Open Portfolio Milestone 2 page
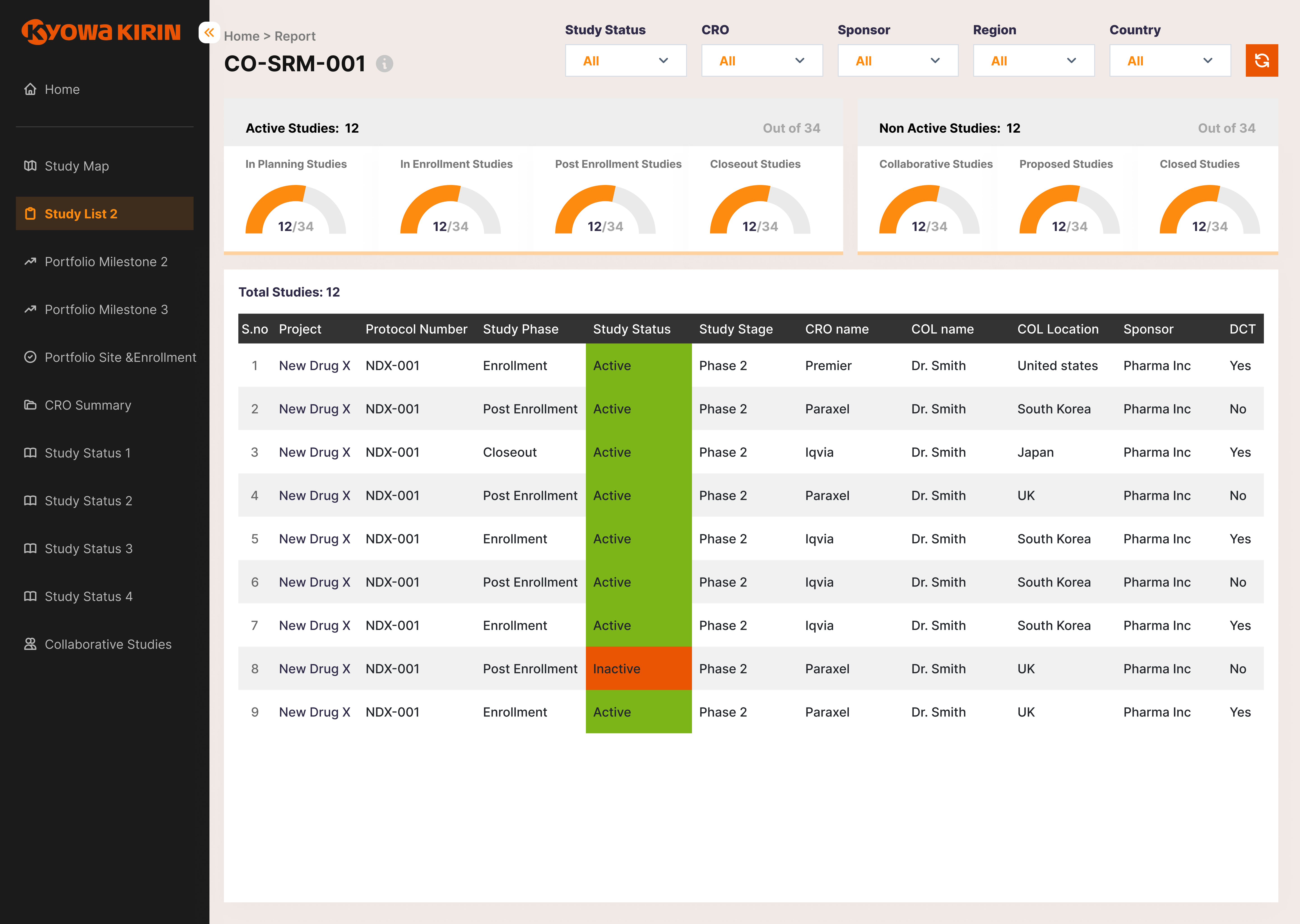The image size is (1300, 924). 105,262
